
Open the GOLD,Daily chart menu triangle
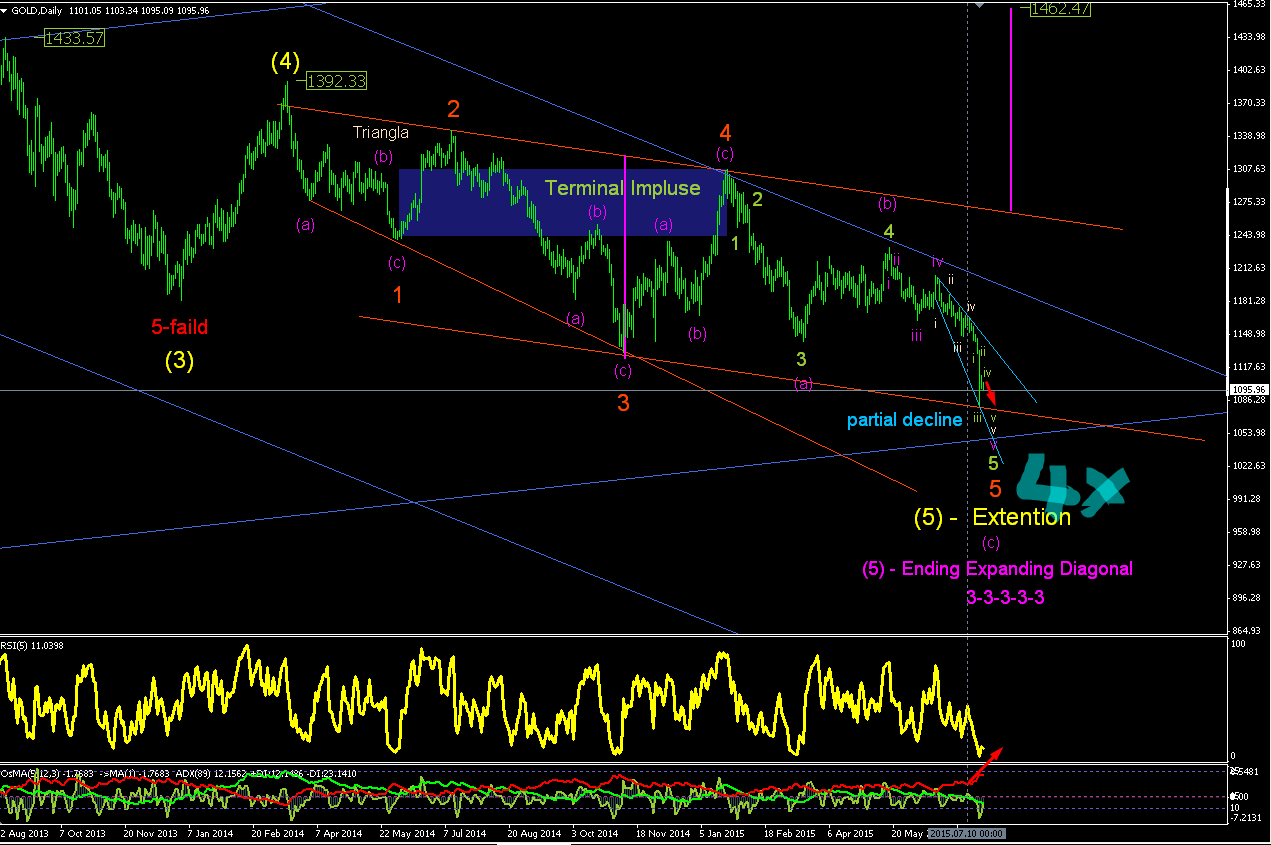pos(6,10)
